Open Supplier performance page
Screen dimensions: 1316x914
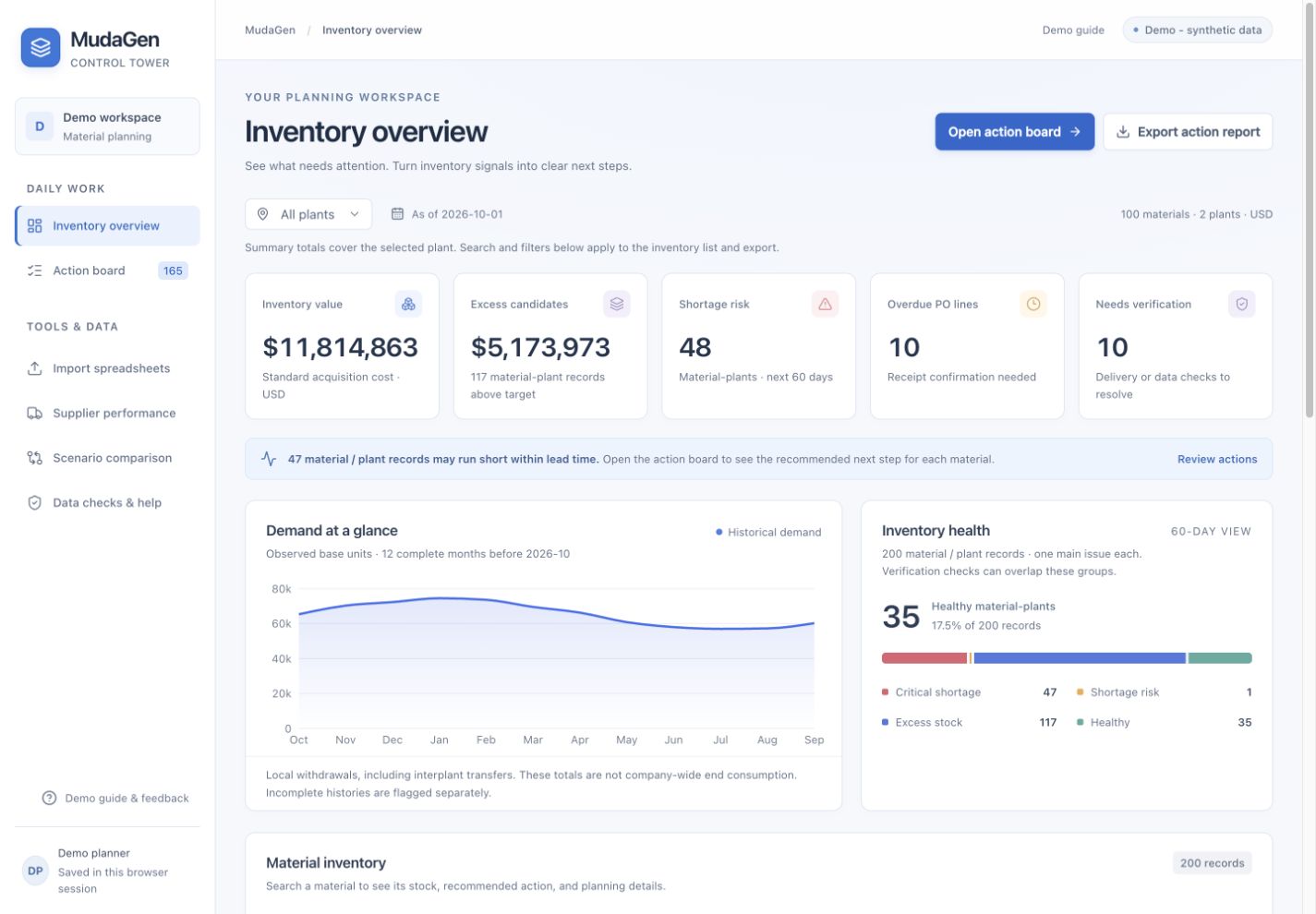coord(107,413)
